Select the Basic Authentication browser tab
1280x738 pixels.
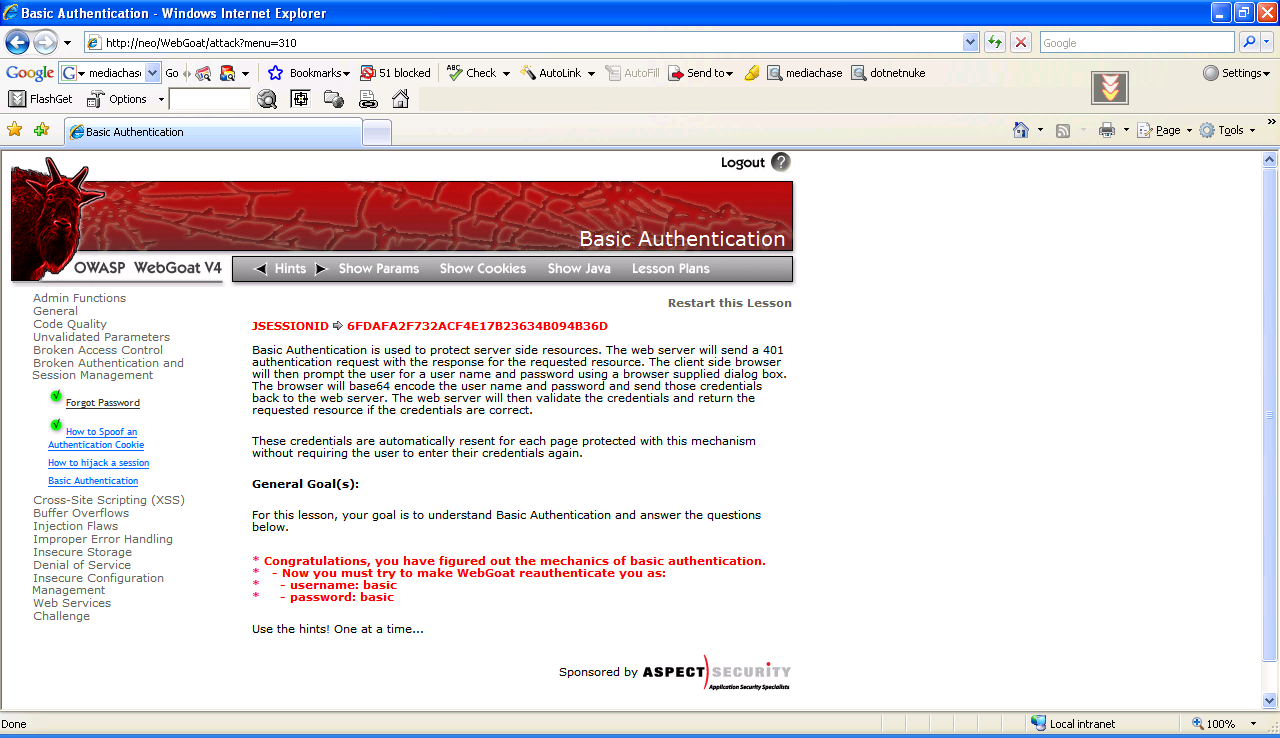click(x=212, y=132)
